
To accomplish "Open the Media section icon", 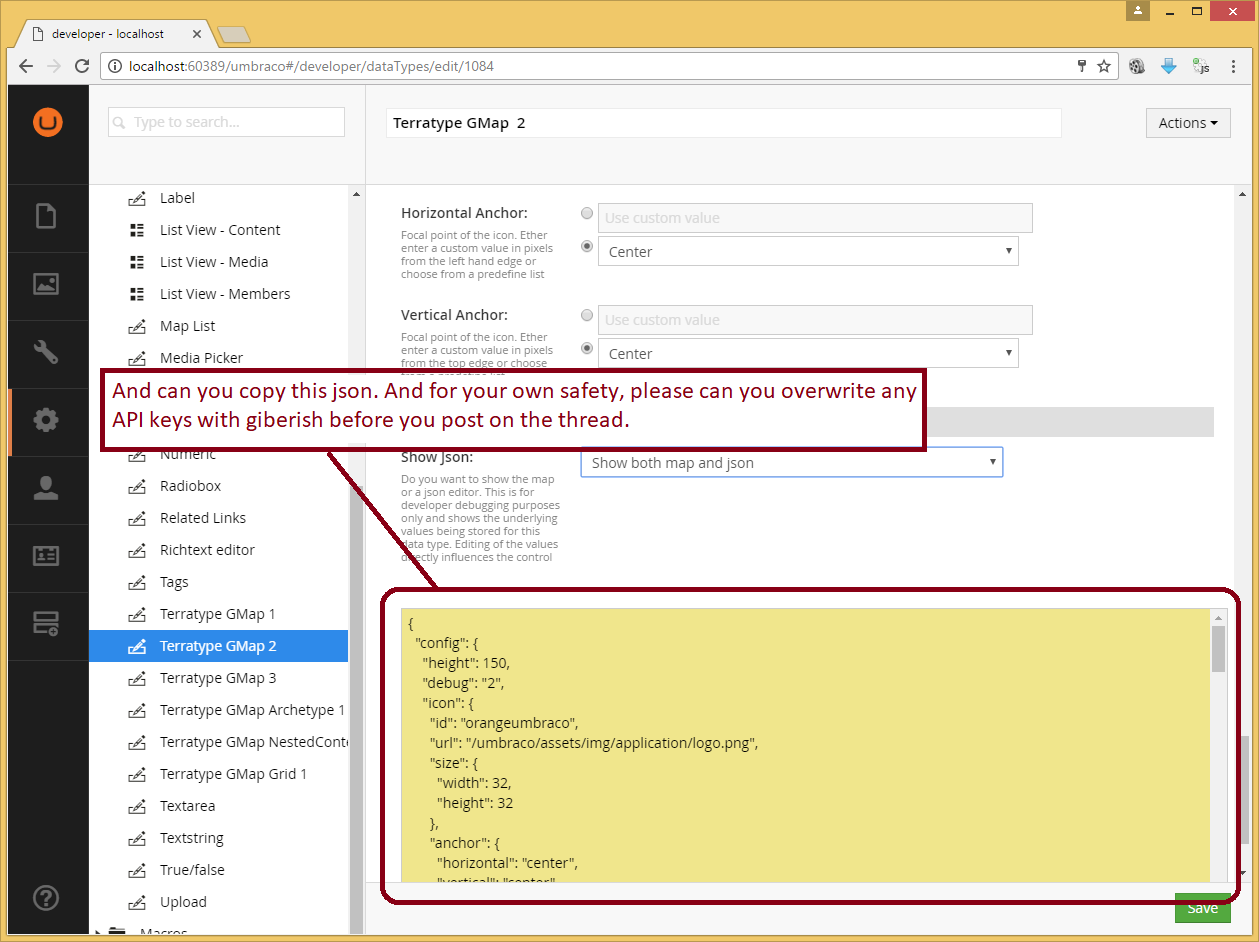I will tap(46, 284).
